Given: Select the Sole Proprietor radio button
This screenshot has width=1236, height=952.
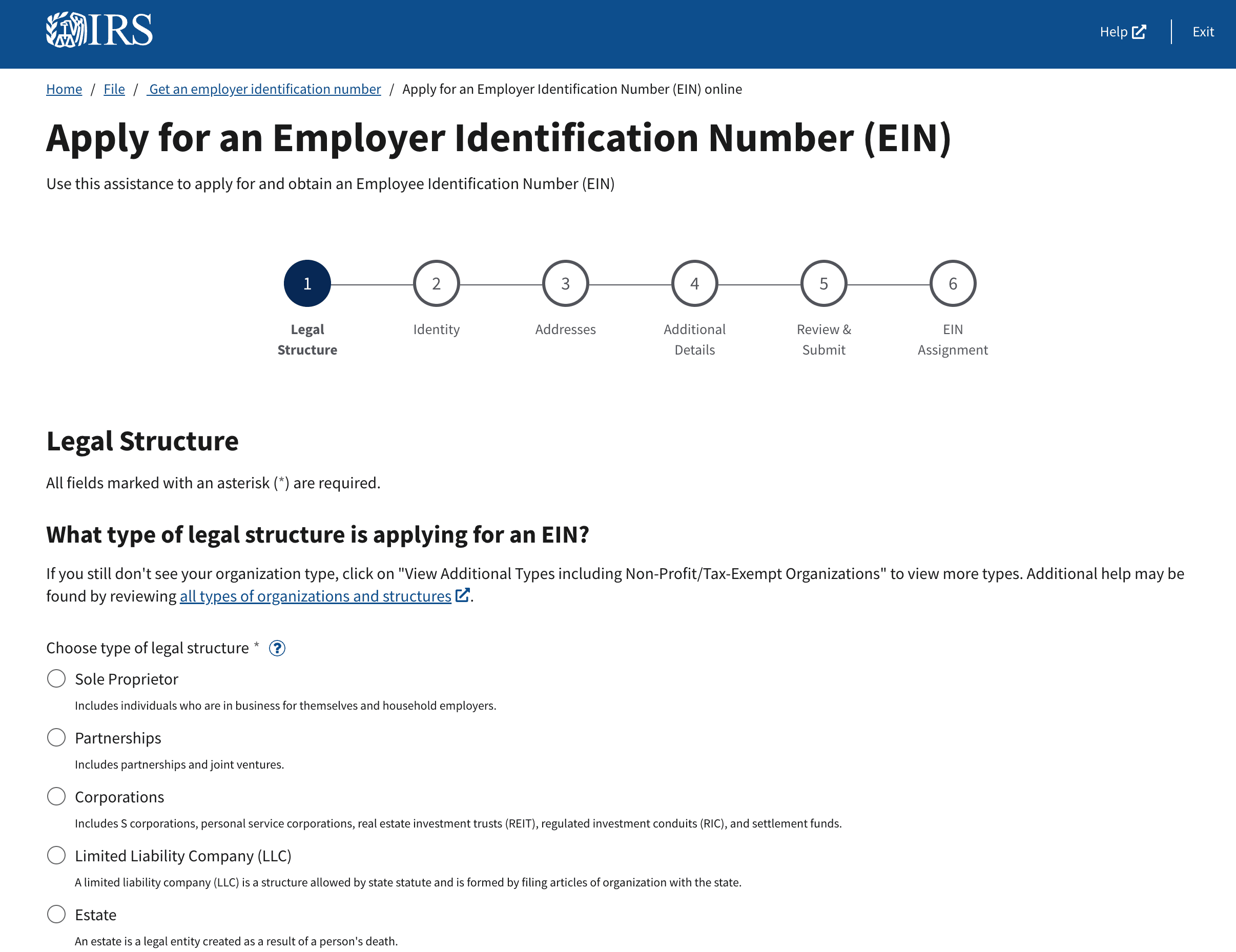Looking at the screenshot, I should tap(56, 678).
